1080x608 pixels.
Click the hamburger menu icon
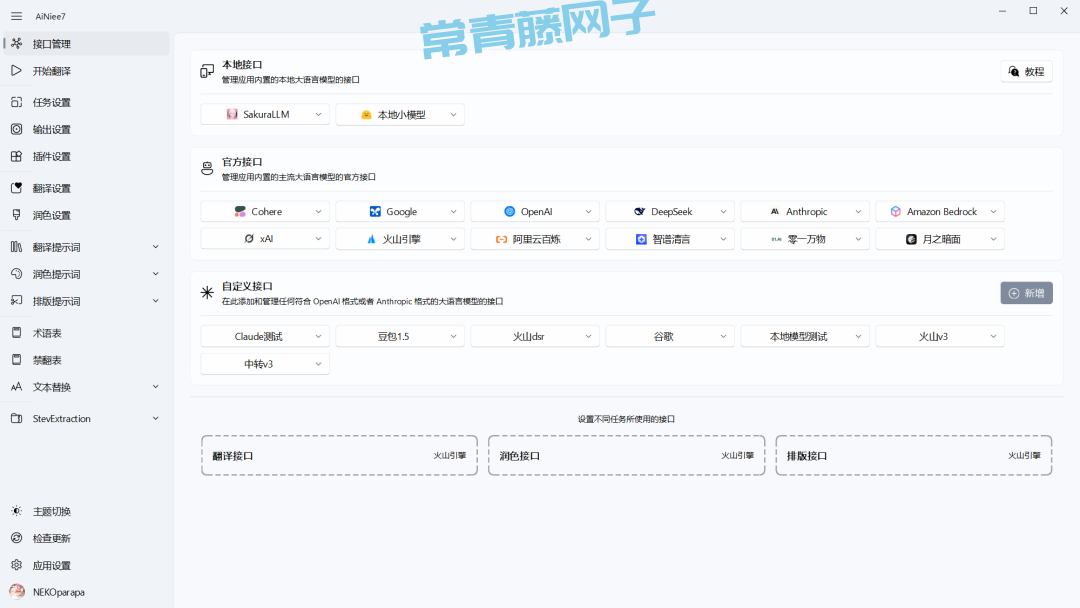click(16, 16)
